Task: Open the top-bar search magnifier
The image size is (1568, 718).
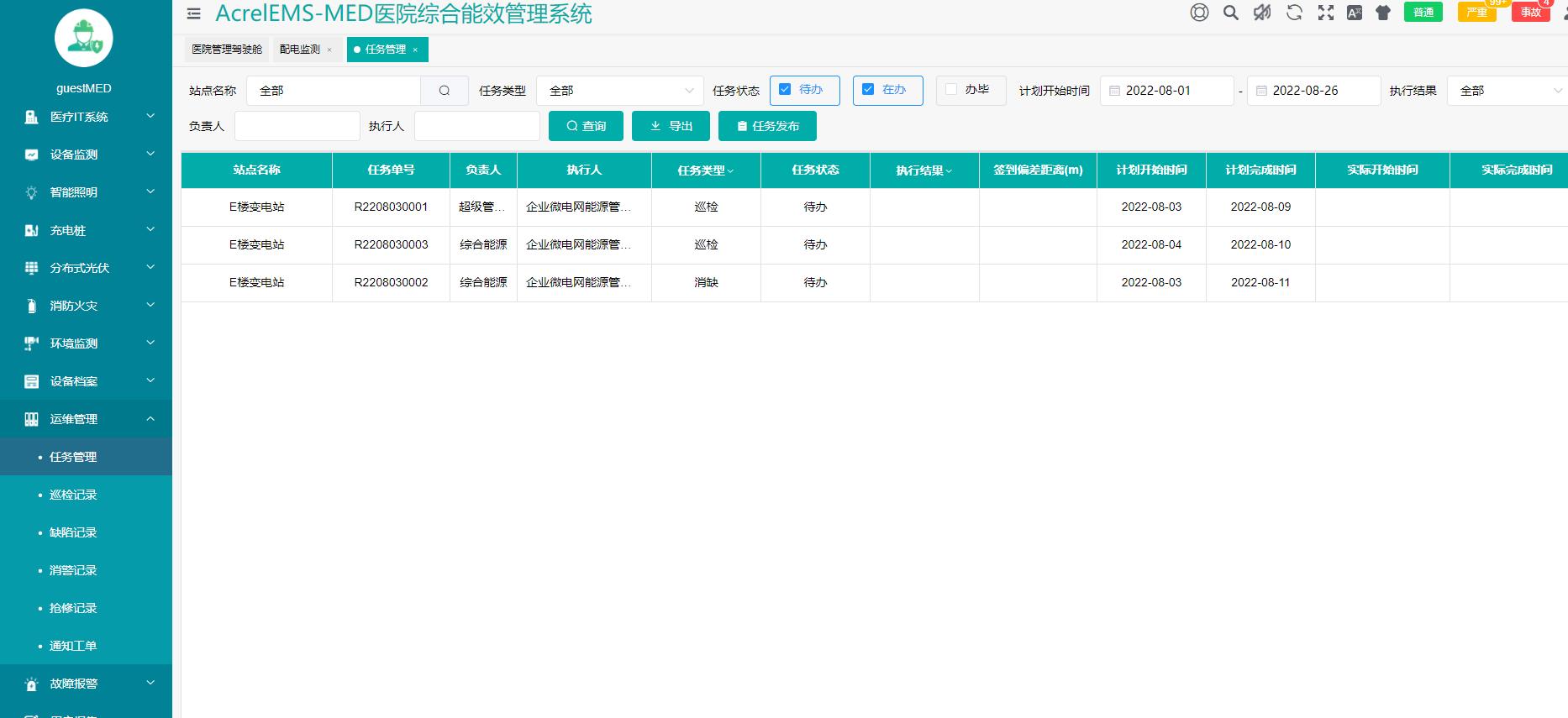Action: [1231, 13]
